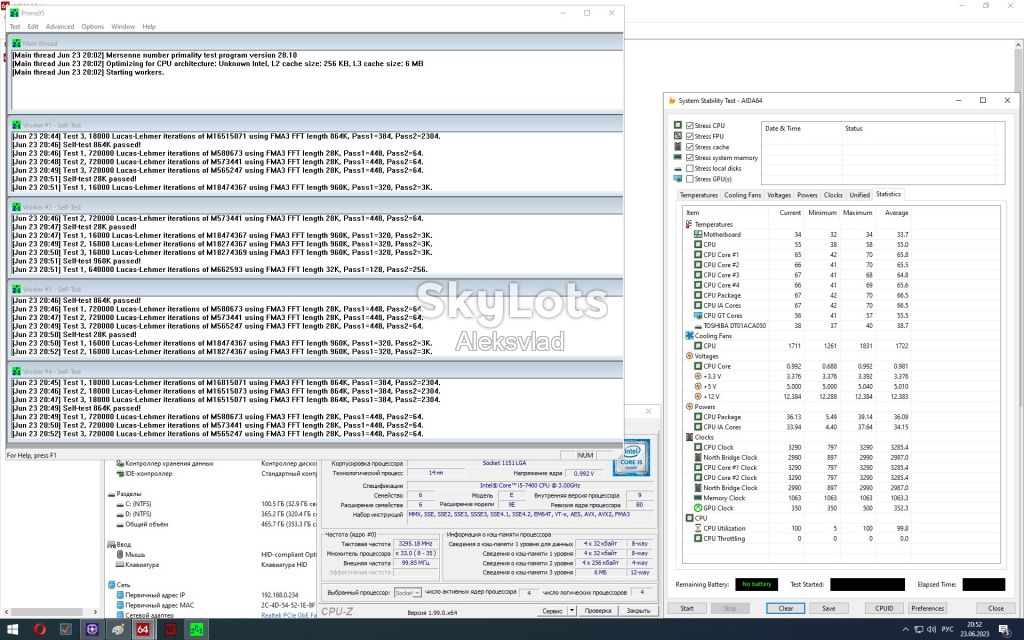The image size is (1024, 640).
Task: Open the CPU-Z selected processor Socket dropdown
Action: [x=408, y=592]
